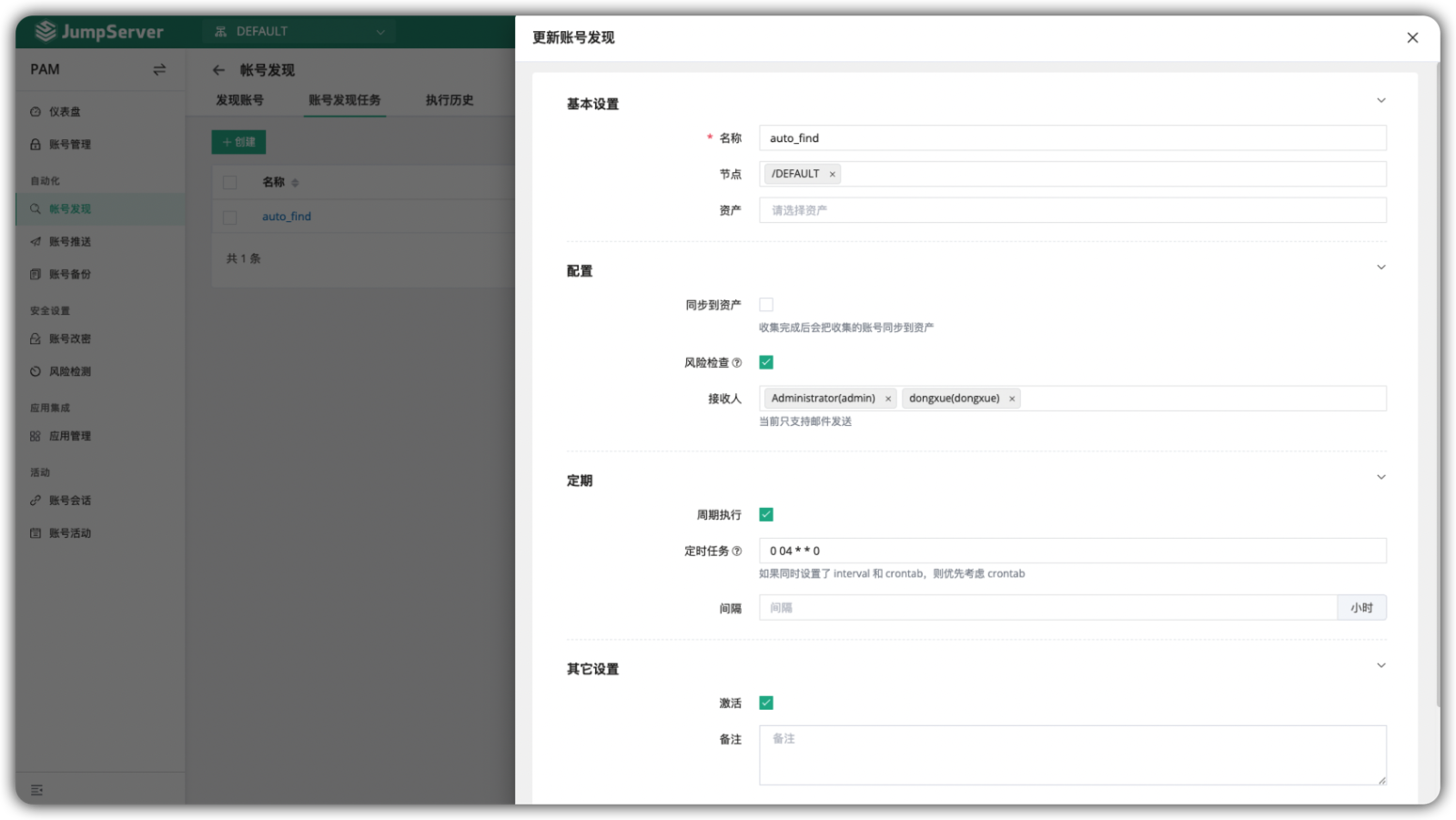This screenshot has width=1456, height=820.
Task: Remove the dongxue(dongxue) recipient tag
Action: (1012, 398)
